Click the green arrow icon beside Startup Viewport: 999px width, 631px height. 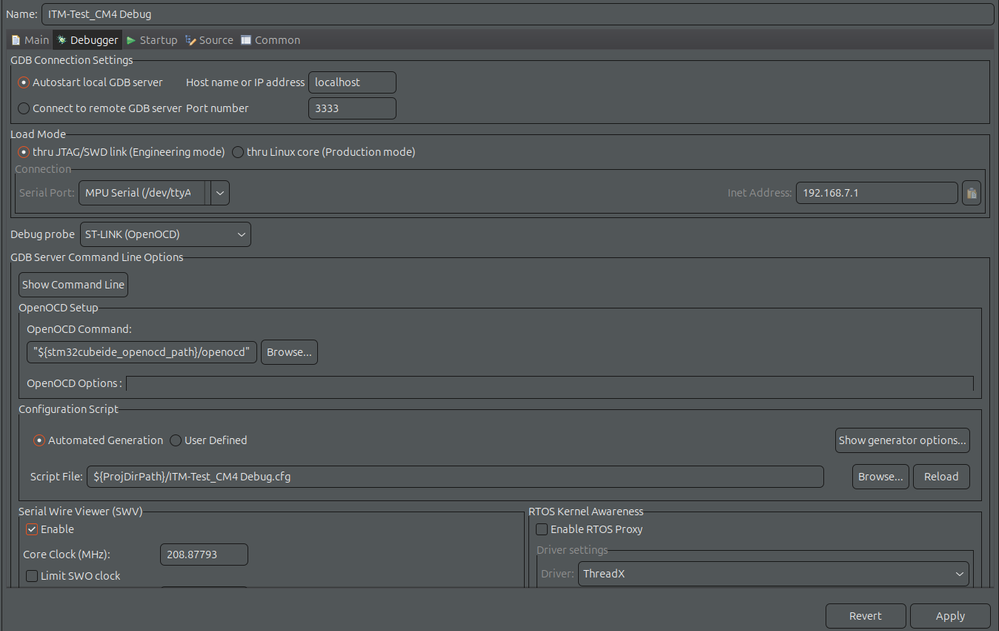point(133,40)
